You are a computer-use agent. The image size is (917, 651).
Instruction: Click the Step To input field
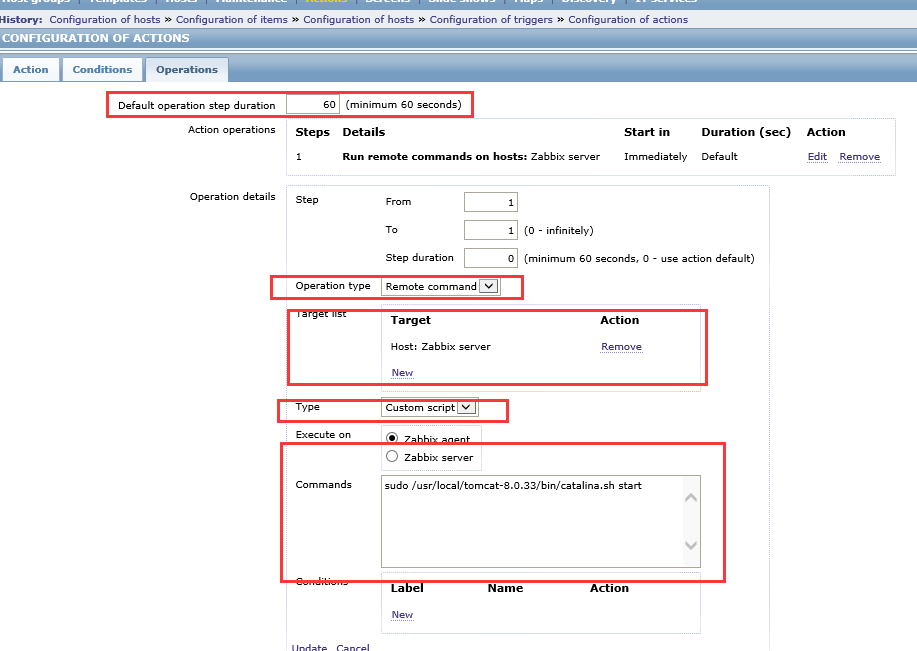pyautogui.click(x=491, y=230)
